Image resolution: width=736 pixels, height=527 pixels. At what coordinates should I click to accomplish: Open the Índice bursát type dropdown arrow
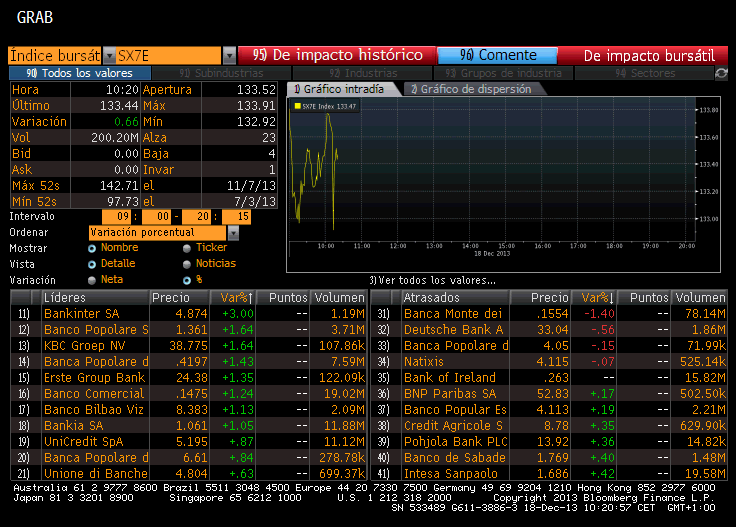pos(109,56)
